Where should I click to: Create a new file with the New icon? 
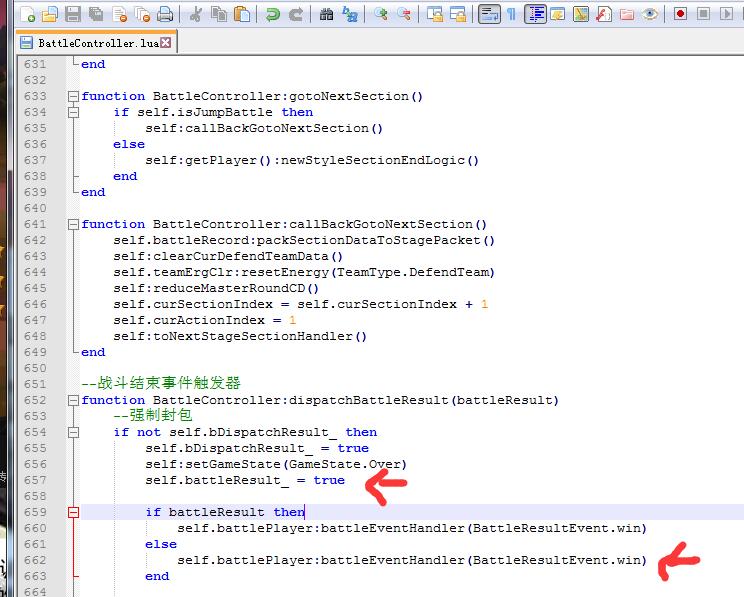coord(29,14)
